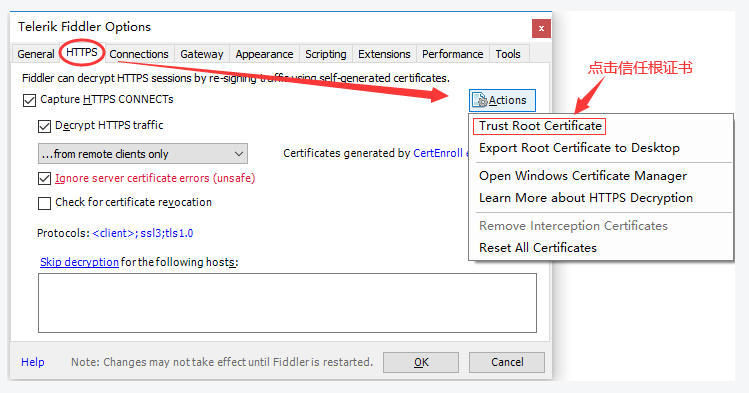Screen dimensions: 749x393
Task: Select Export Root Certificate to Desktop
Action: (579, 148)
